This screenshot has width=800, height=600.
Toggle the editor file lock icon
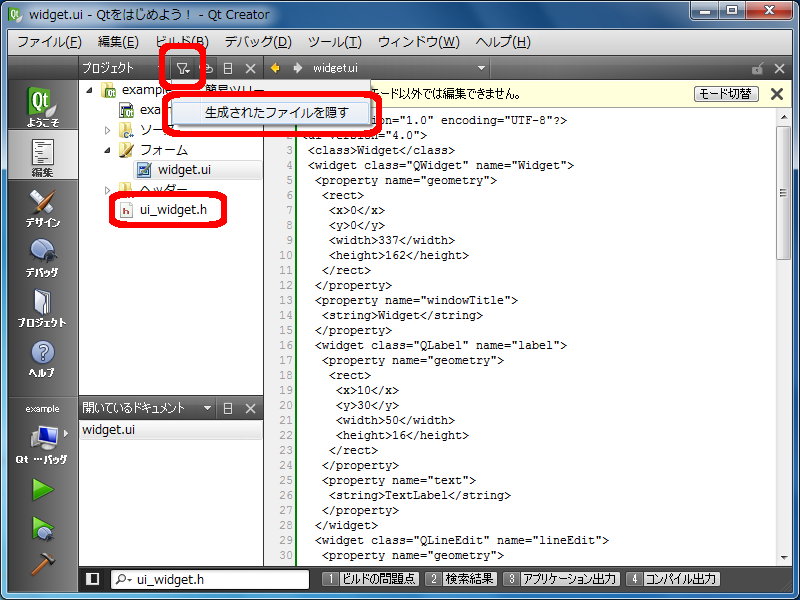[758, 68]
